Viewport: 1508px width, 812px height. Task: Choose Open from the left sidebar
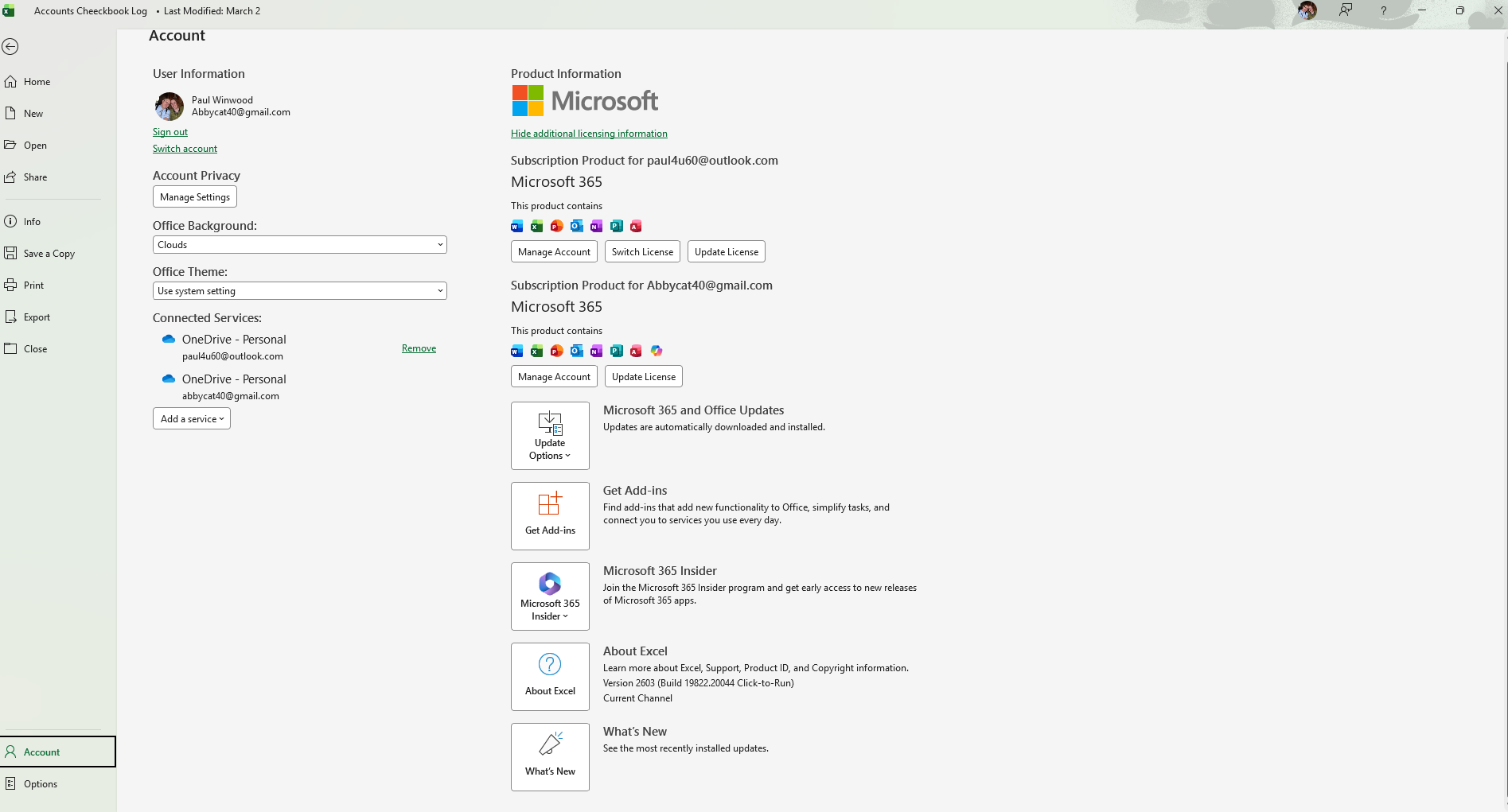click(x=58, y=146)
